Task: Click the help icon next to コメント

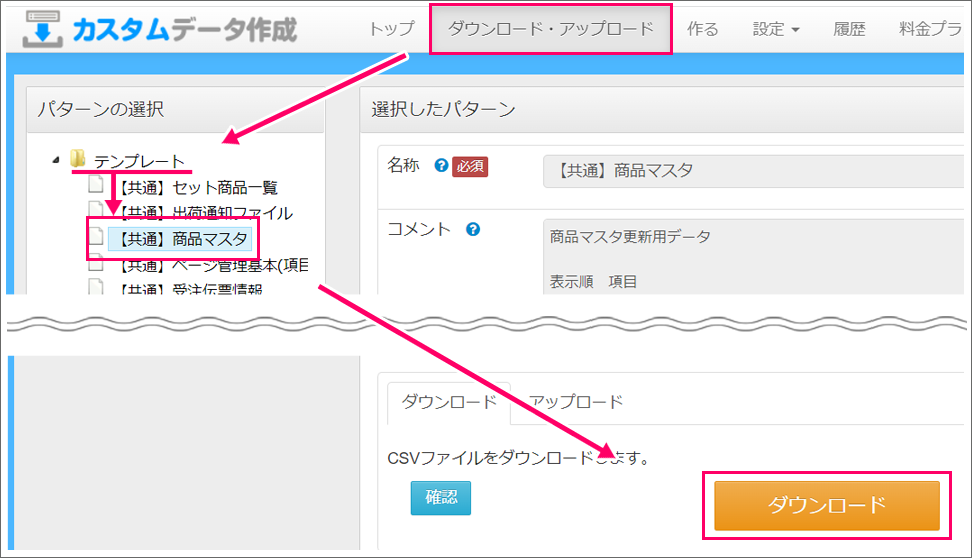Action: click(x=473, y=229)
